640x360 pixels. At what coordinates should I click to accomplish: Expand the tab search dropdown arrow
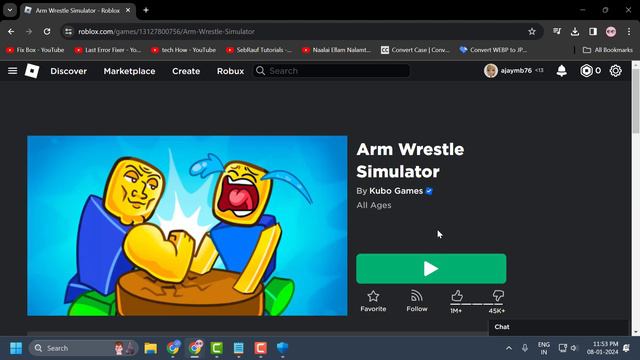coord(10,10)
